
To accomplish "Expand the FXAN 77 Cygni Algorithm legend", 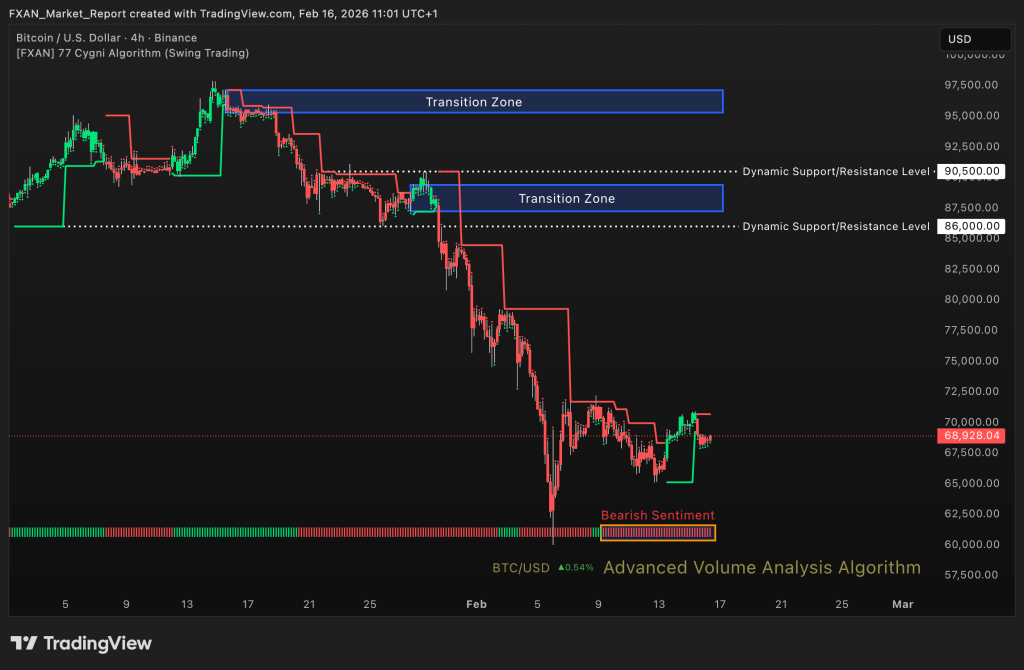I will click(x=132, y=53).
